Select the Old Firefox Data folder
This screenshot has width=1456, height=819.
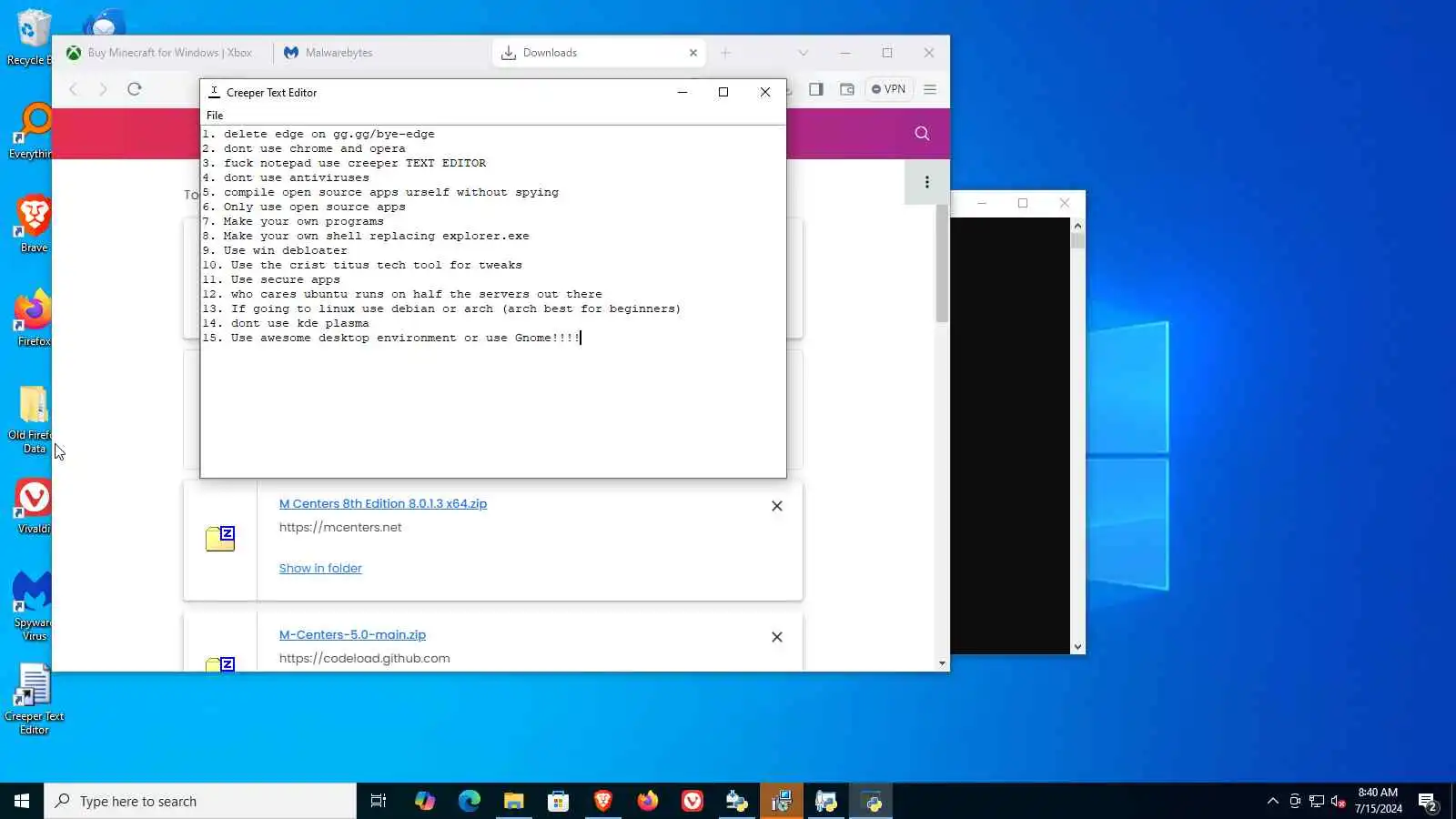click(x=32, y=419)
